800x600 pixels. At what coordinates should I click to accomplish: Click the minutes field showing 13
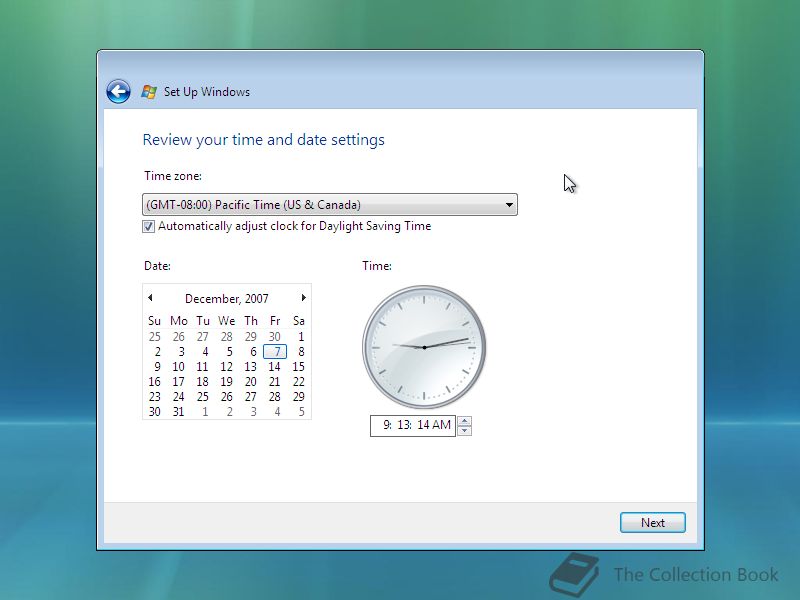pyautogui.click(x=404, y=425)
